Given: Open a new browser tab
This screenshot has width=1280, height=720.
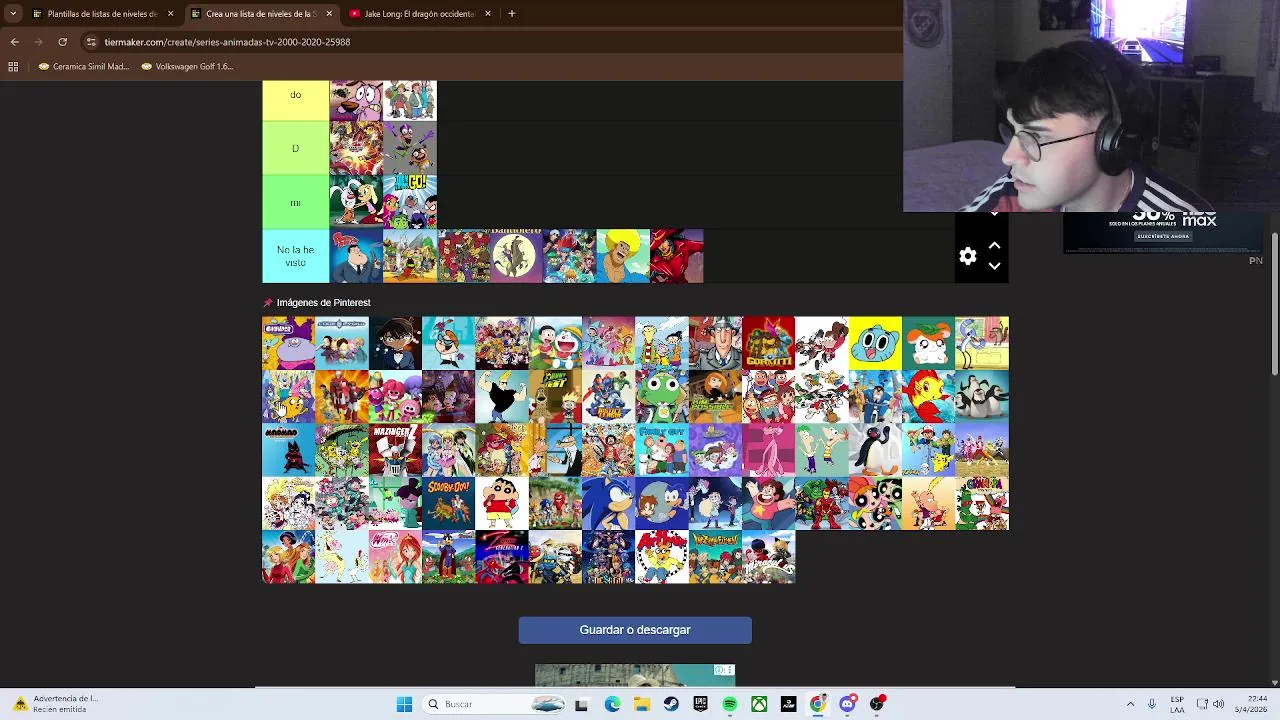Looking at the screenshot, I should (x=511, y=14).
